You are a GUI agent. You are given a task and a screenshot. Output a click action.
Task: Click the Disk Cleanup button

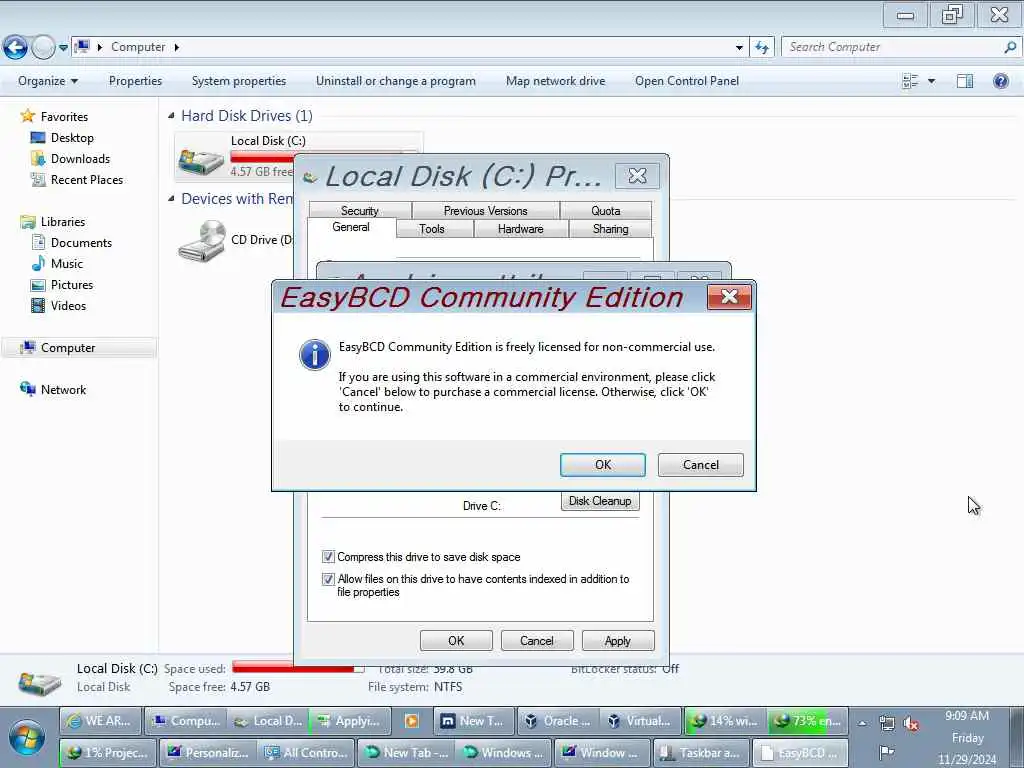tap(600, 501)
